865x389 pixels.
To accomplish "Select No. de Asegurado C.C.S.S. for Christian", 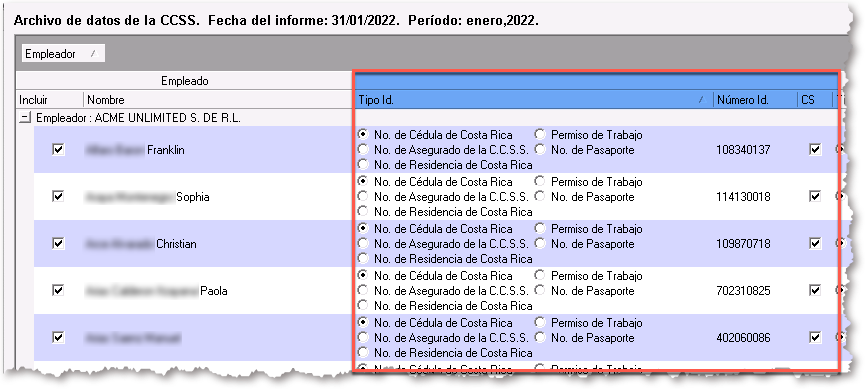I will [363, 243].
